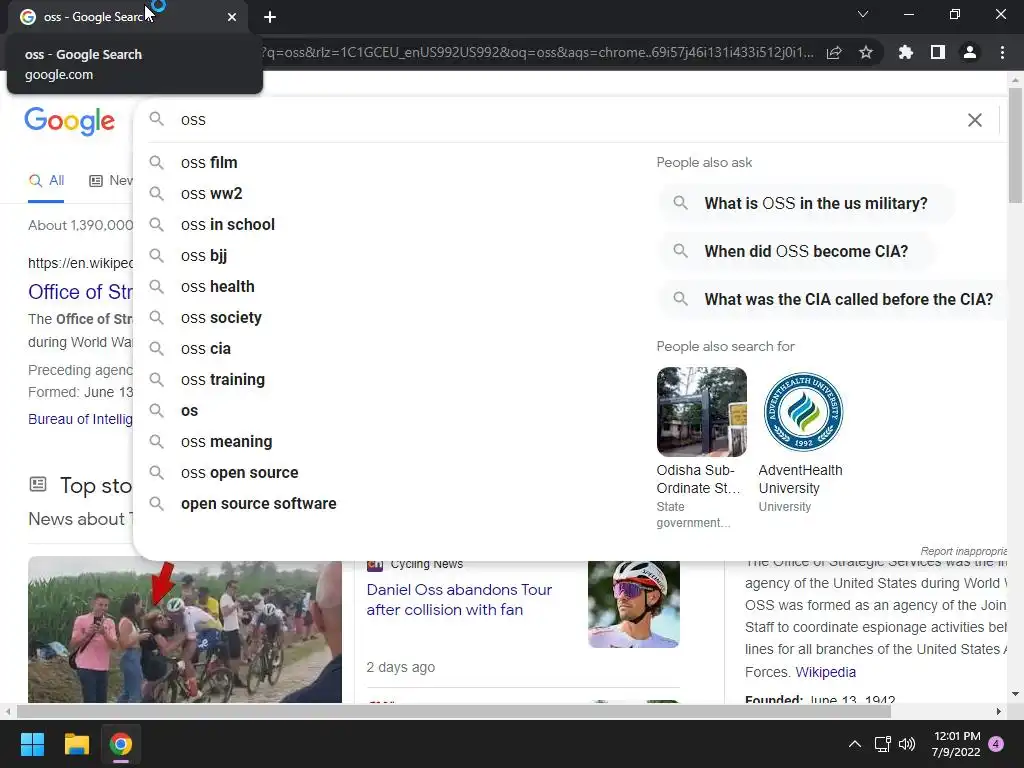Select suggestion oss health
Screen dimensions: 1024x768
[x=392, y=287]
